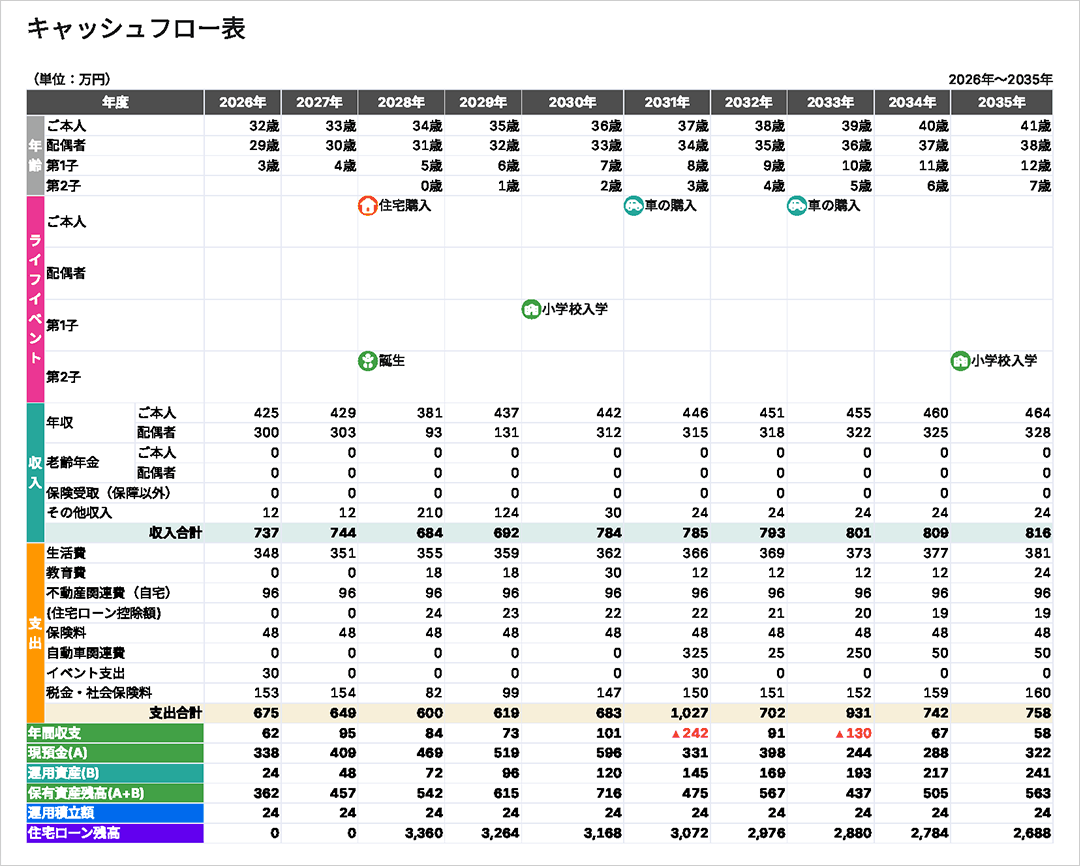Click the school icon for 第2子 小学校入学 in 2035
Screen dimensions: 1080x866
961,360
